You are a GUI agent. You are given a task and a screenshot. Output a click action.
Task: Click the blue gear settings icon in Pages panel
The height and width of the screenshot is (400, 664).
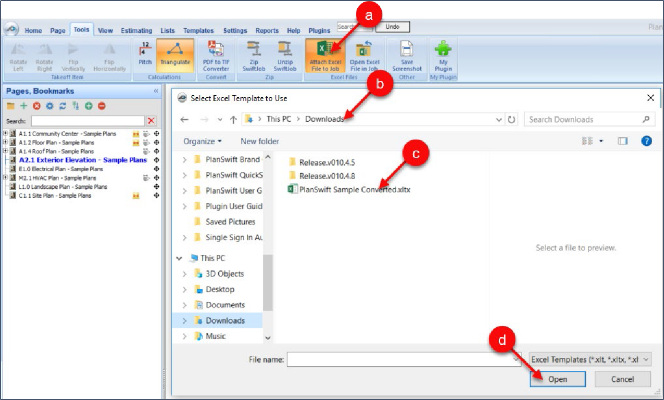point(50,106)
